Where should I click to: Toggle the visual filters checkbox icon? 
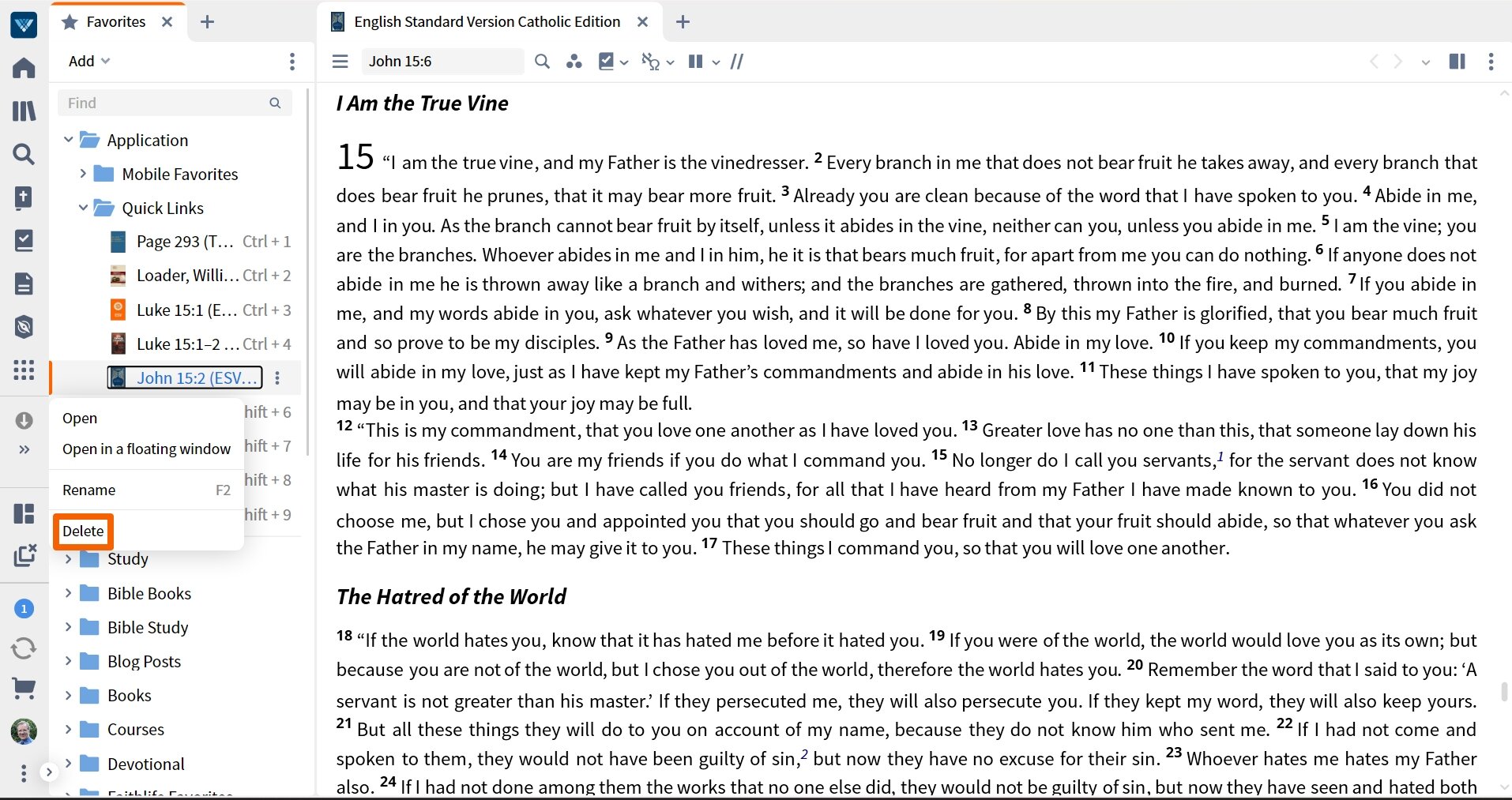[607, 62]
